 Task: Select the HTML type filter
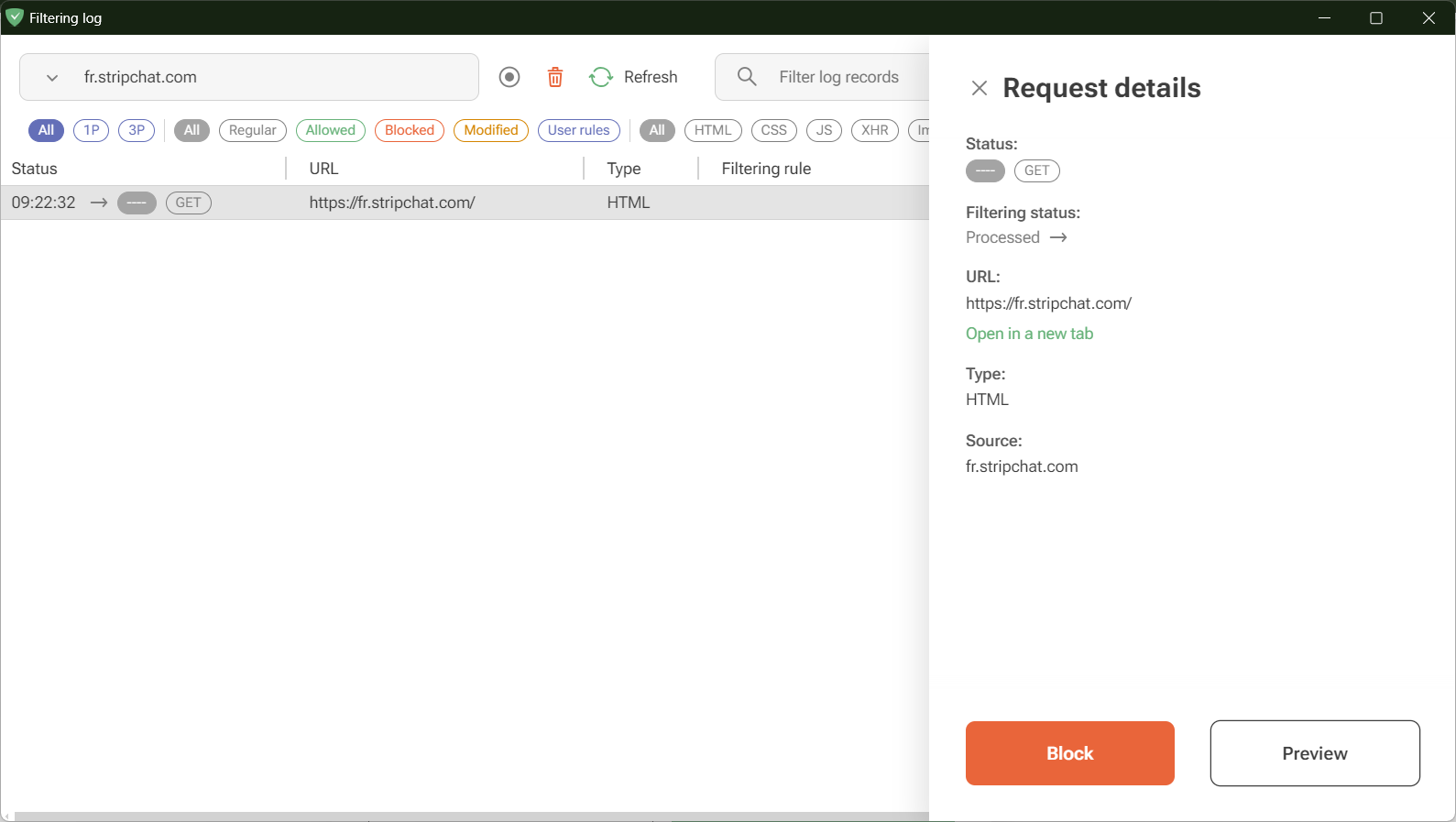coord(712,130)
